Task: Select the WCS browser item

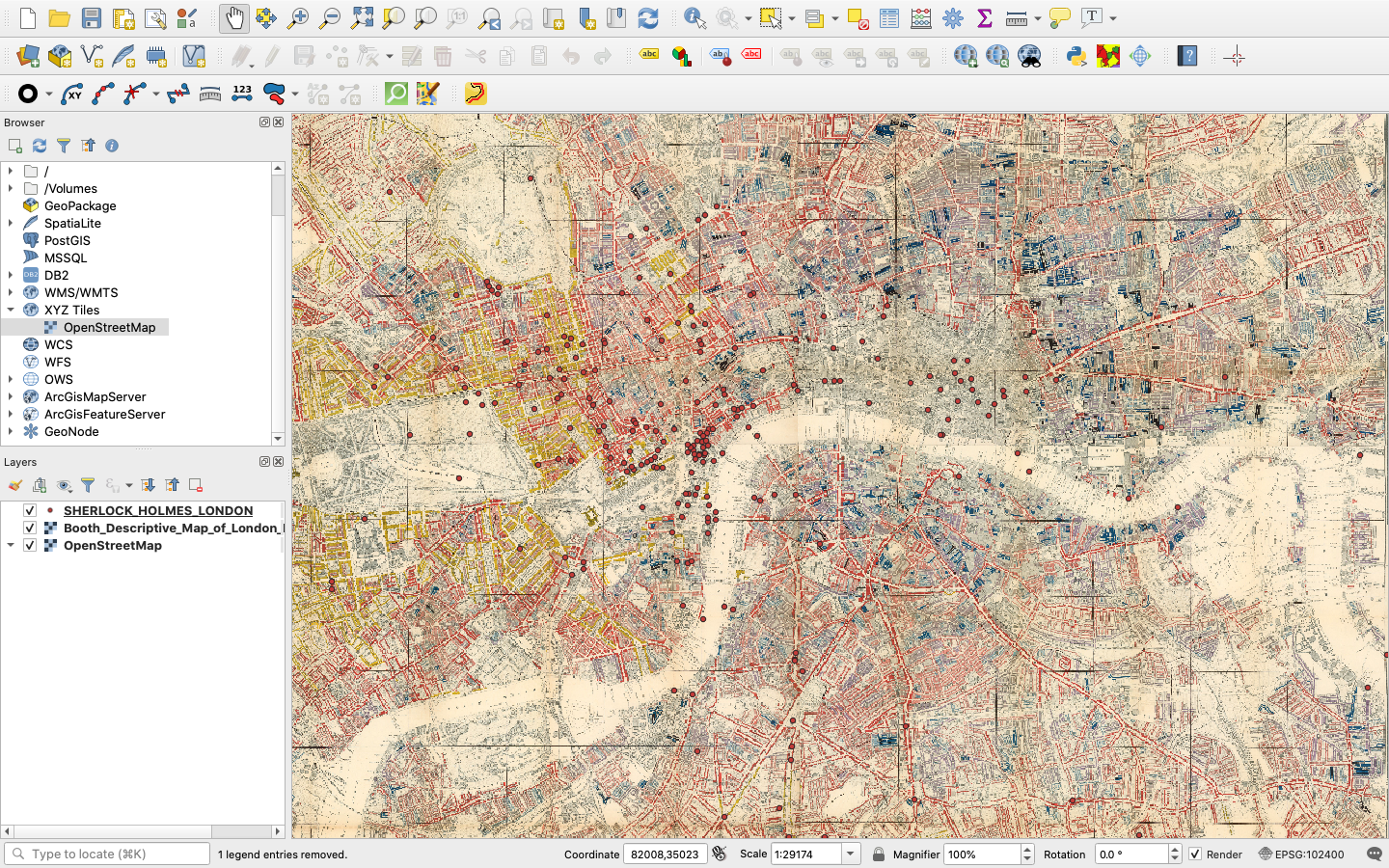Action: coord(58,344)
